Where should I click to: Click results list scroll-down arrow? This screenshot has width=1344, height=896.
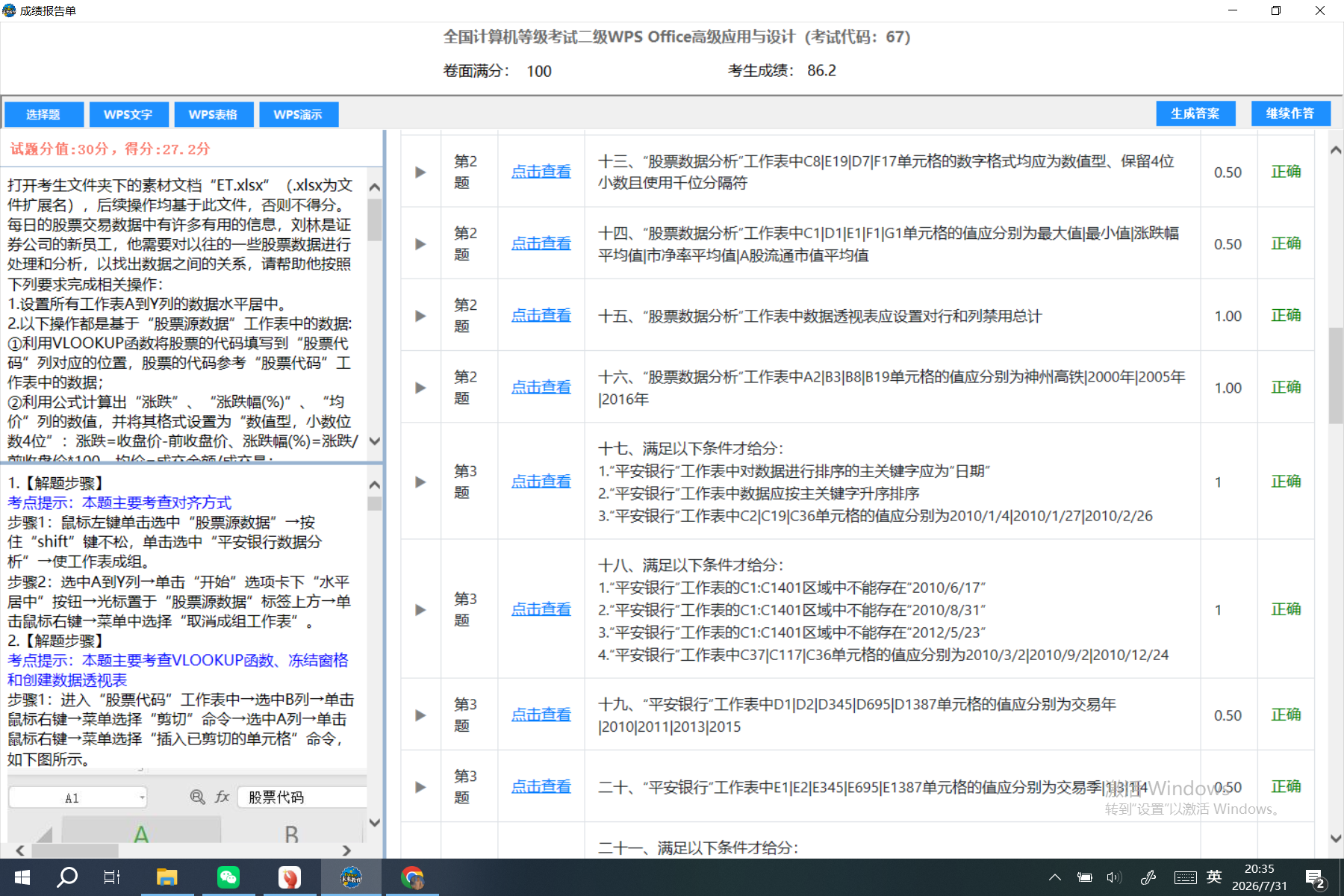click(x=1336, y=839)
